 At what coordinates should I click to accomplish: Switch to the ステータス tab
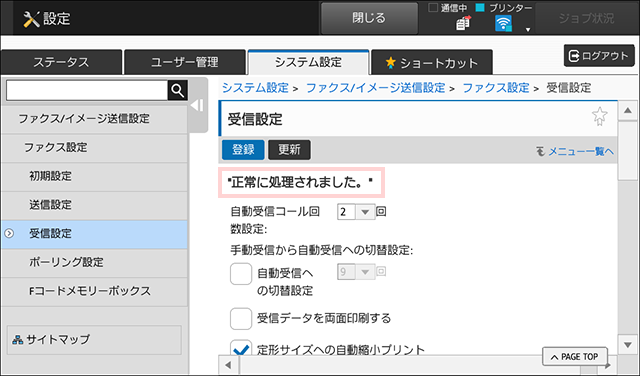coord(61,62)
